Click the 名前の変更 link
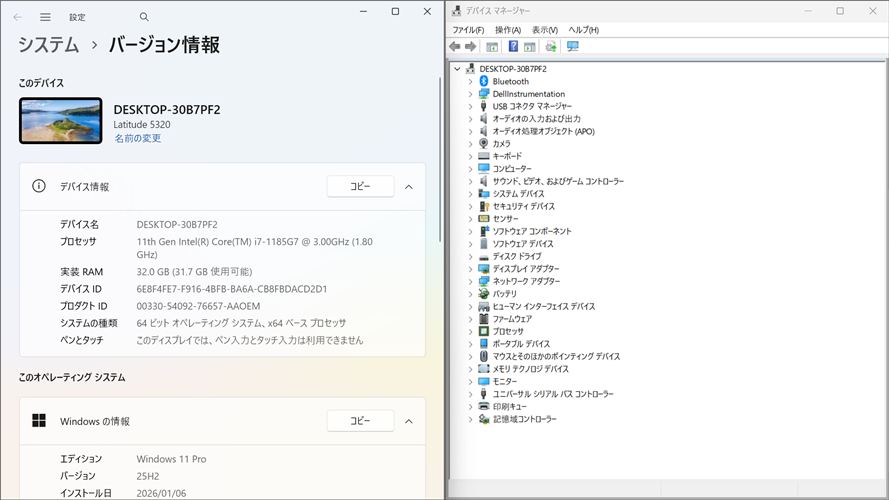The width and height of the screenshot is (889, 500). pyautogui.click(x=137, y=138)
